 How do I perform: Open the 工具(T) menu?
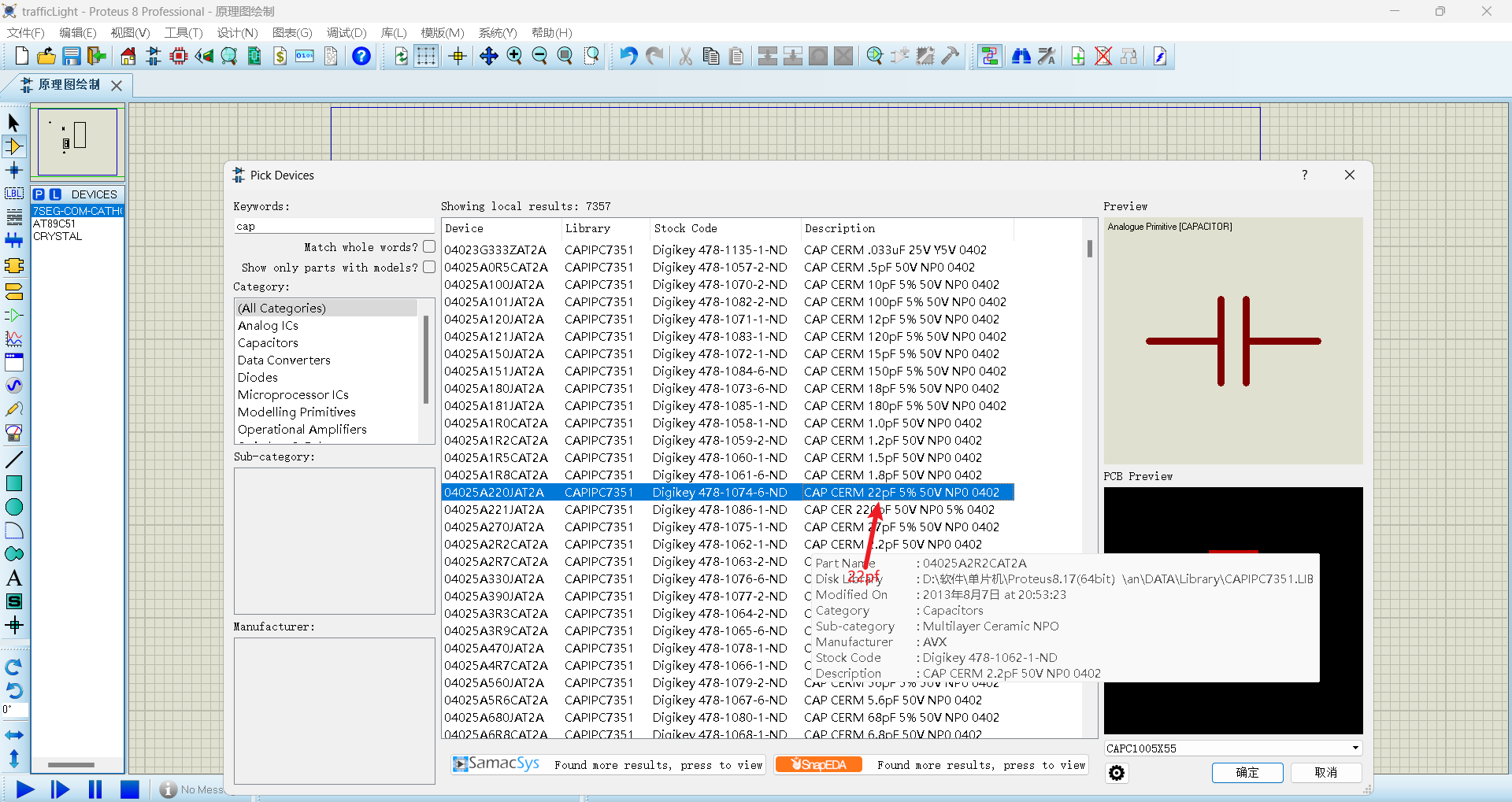pos(183,32)
